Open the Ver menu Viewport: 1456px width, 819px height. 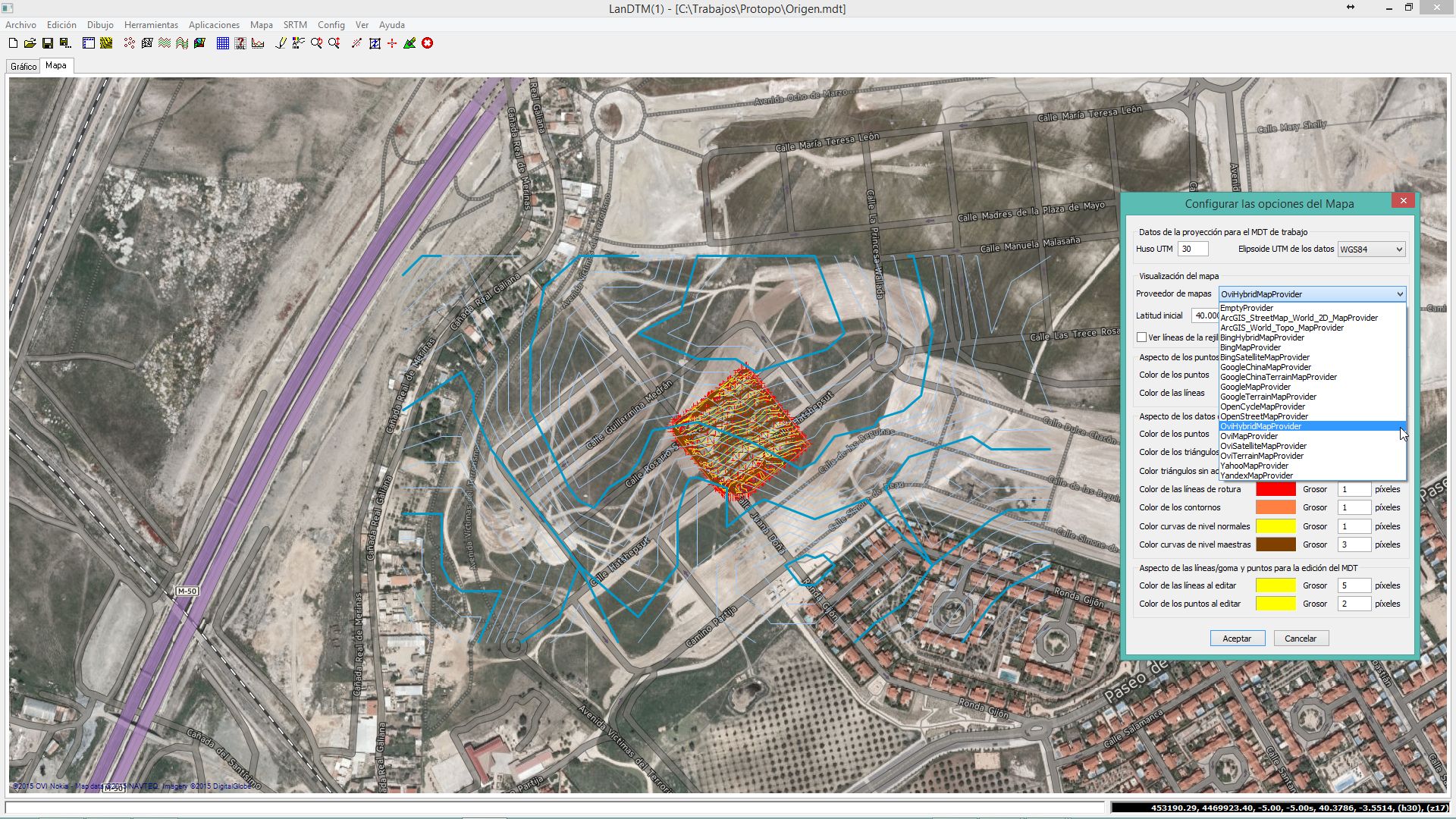pyautogui.click(x=362, y=25)
